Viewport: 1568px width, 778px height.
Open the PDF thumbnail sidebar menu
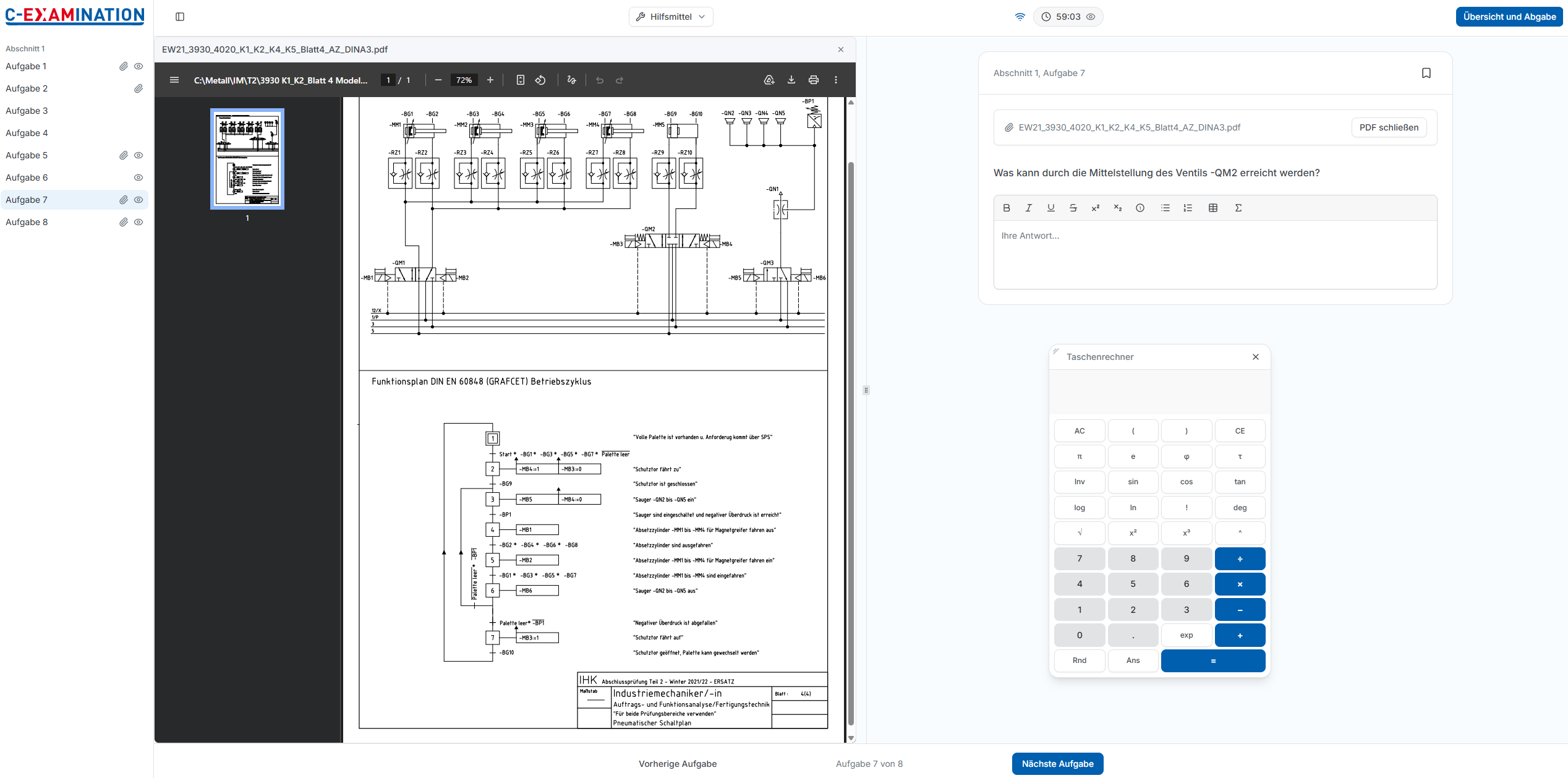coord(174,80)
